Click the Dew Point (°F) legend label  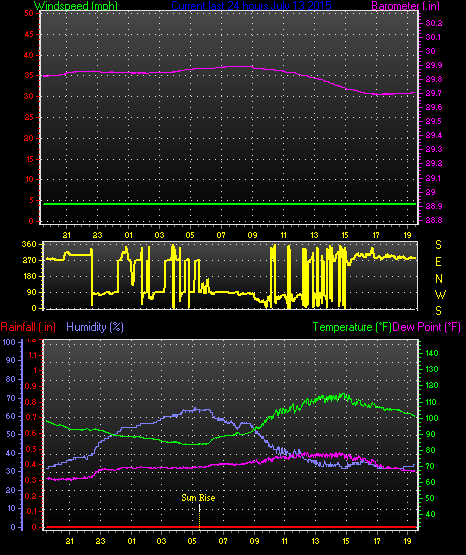tap(426, 327)
